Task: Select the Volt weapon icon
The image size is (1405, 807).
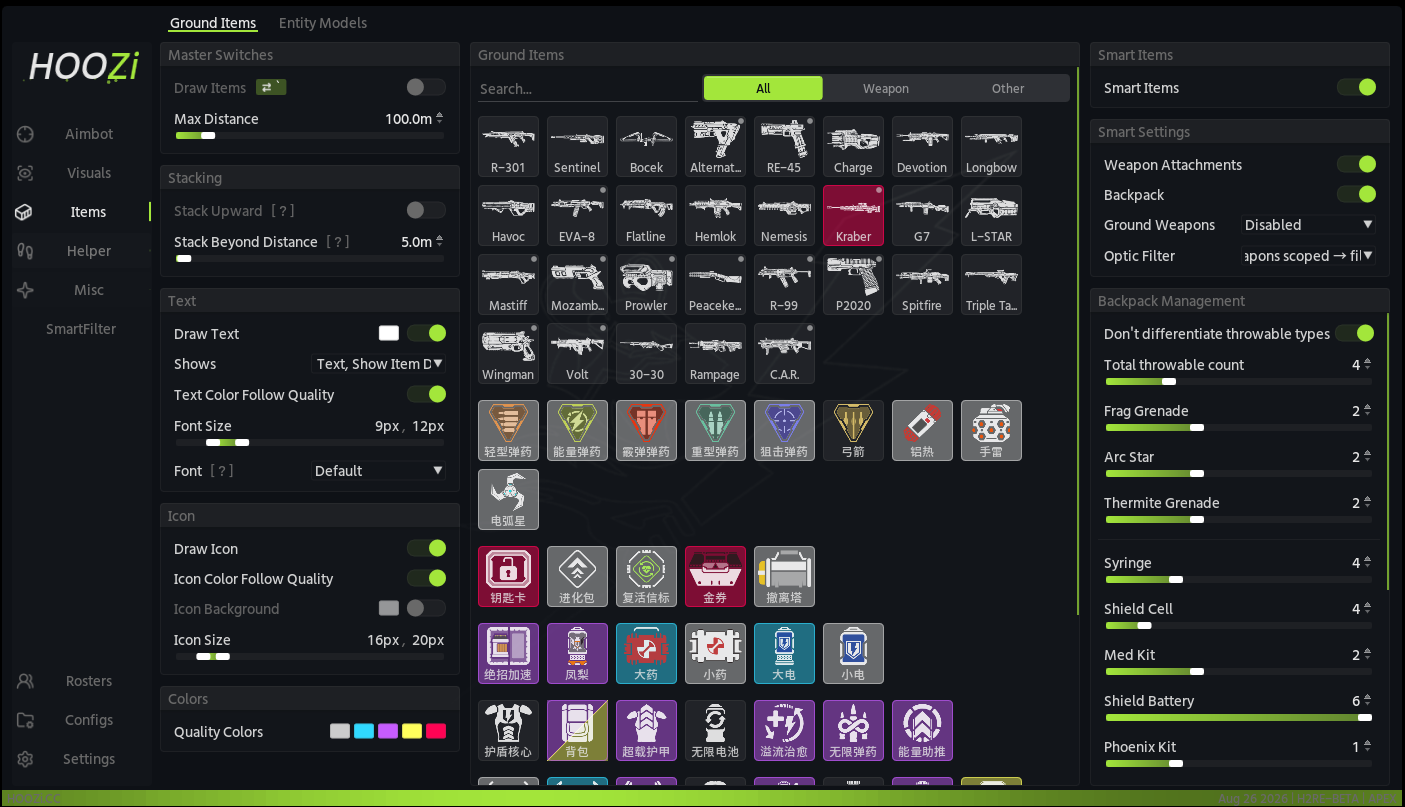Action: [577, 353]
